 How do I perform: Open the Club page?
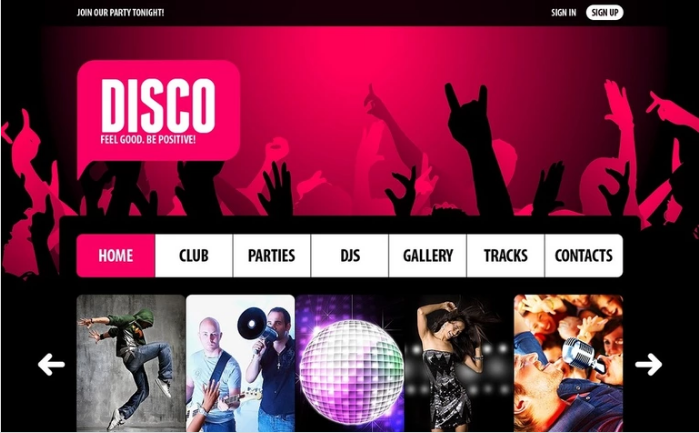[x=194, y=256]
